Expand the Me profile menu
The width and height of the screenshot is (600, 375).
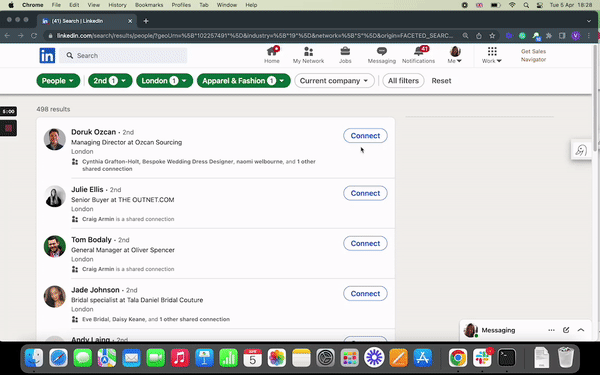point(455,55)
